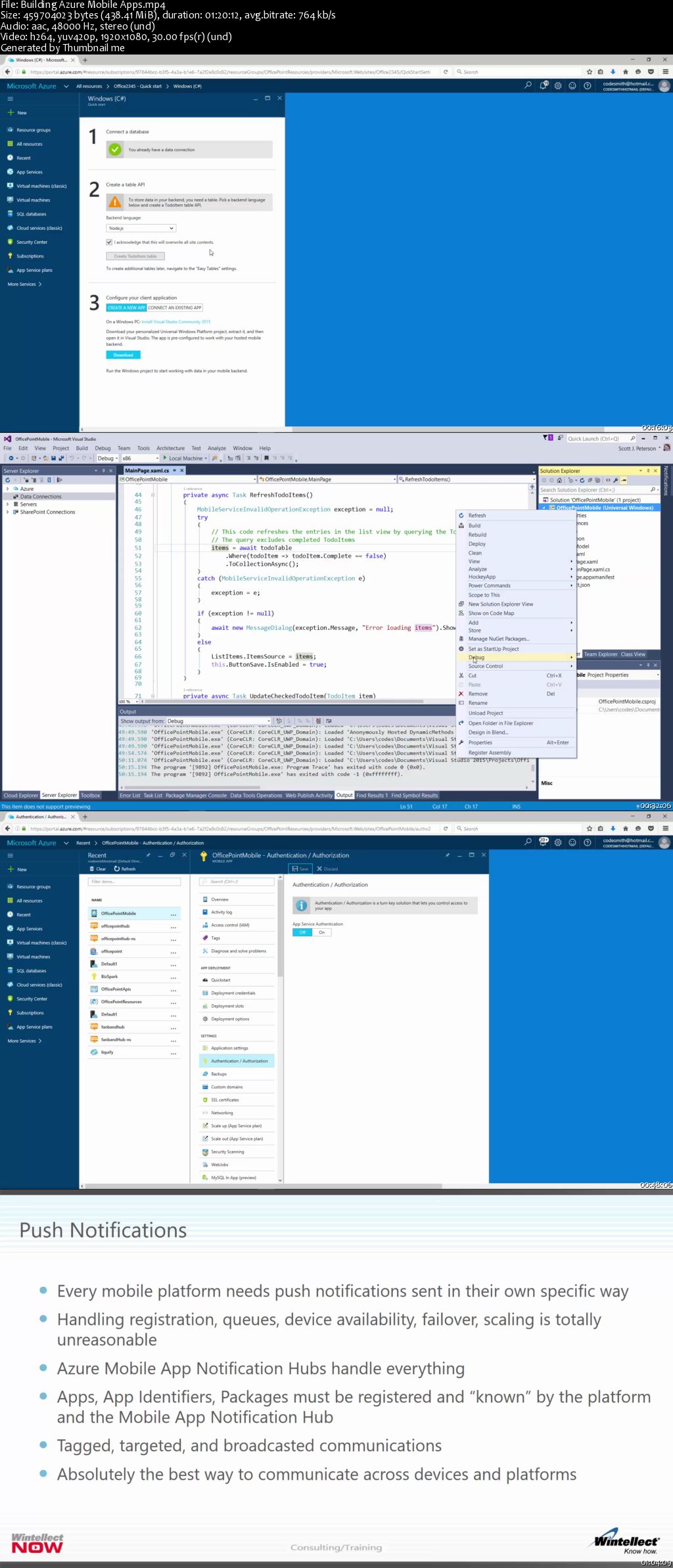Choose Set as StartUp Project in context menu
The width and height of the screenshot is (673, 1568).
click(x=494, y=648)
